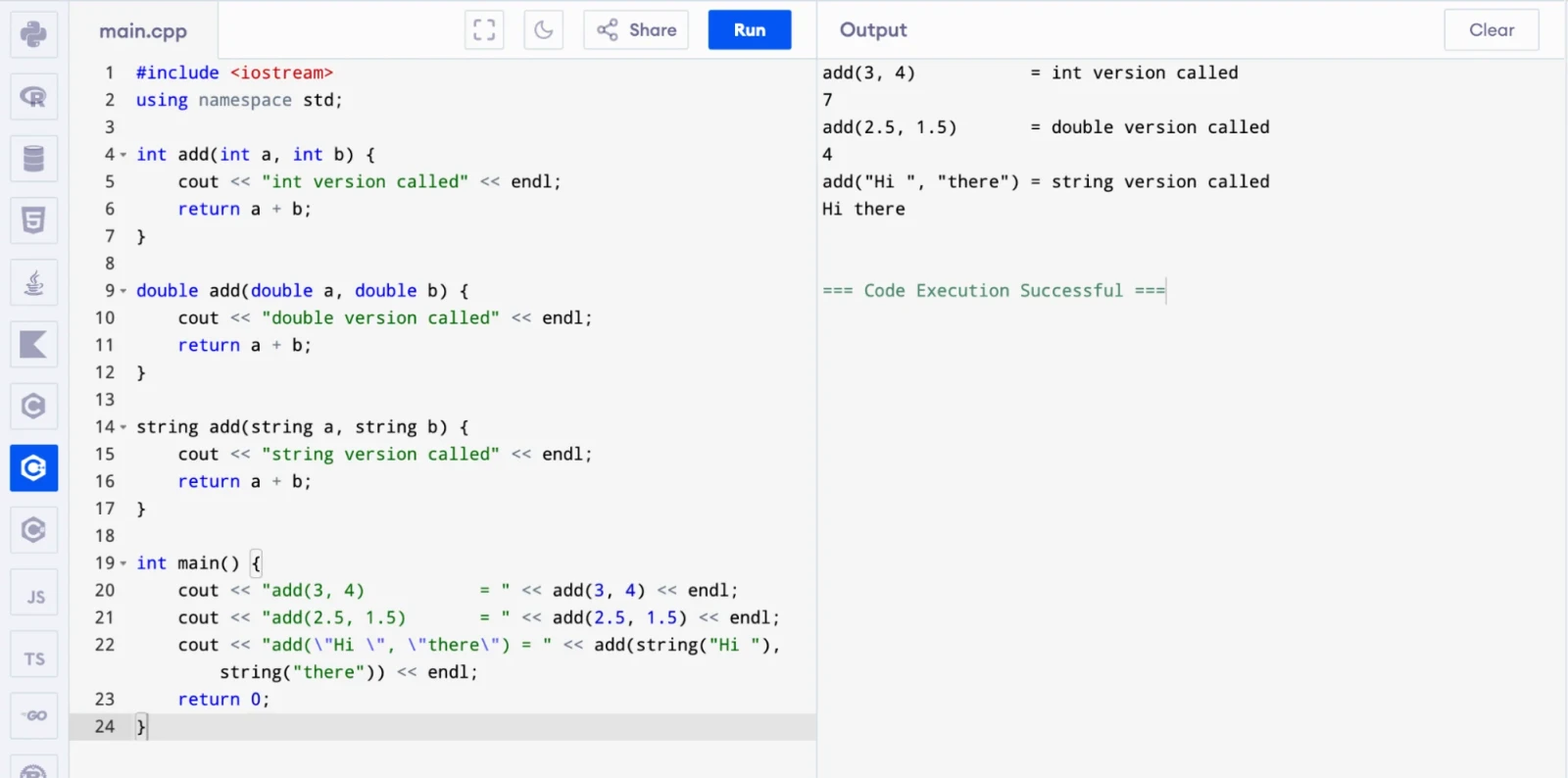
Task: Click the '"string version called"' string in code
Action: click(x=380, y=454)
